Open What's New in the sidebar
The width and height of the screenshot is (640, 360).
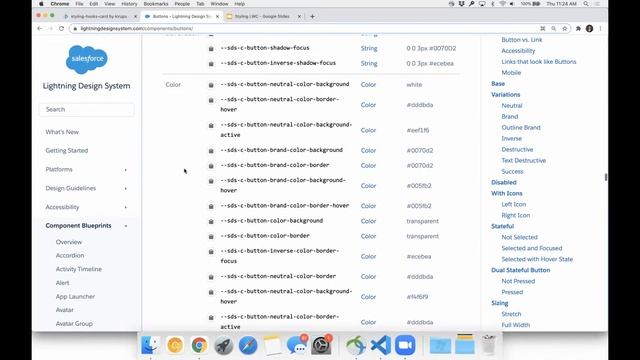[x=62, y=132]
